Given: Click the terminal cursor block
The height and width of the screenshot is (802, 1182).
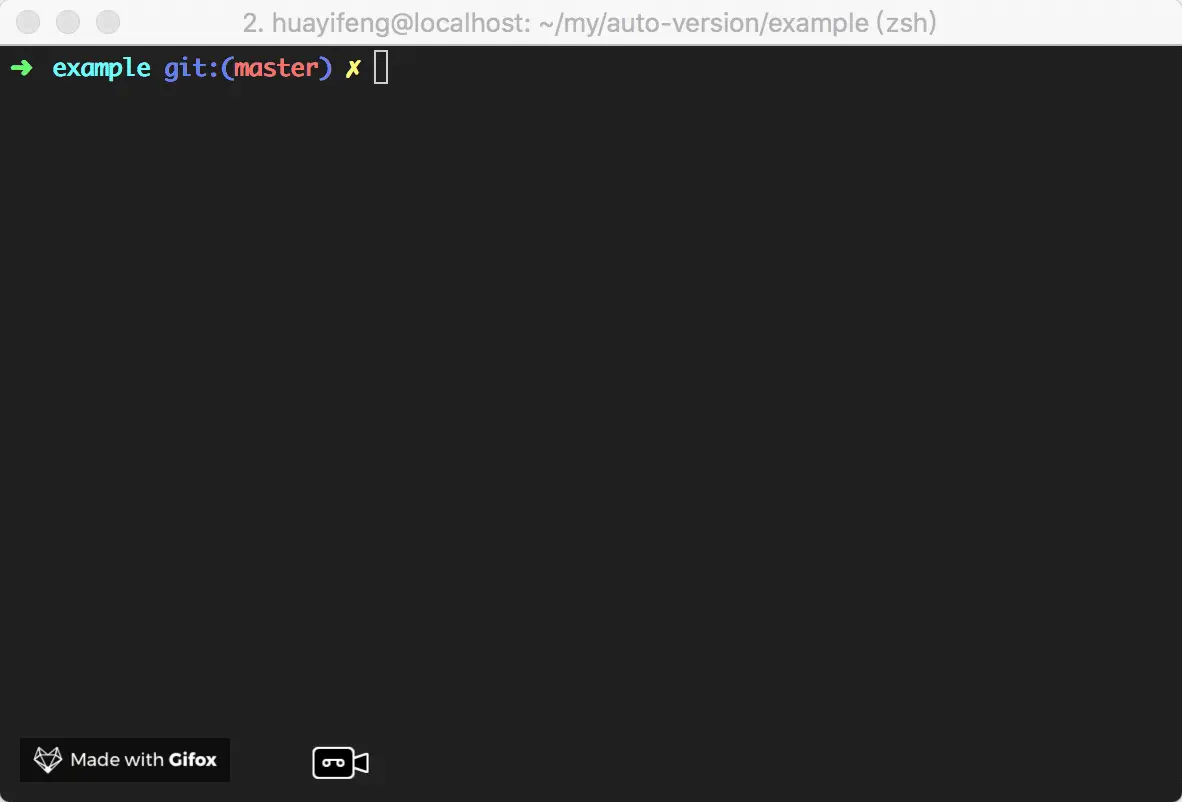Looking at the screenshot, I should click(x=380, y=67).
